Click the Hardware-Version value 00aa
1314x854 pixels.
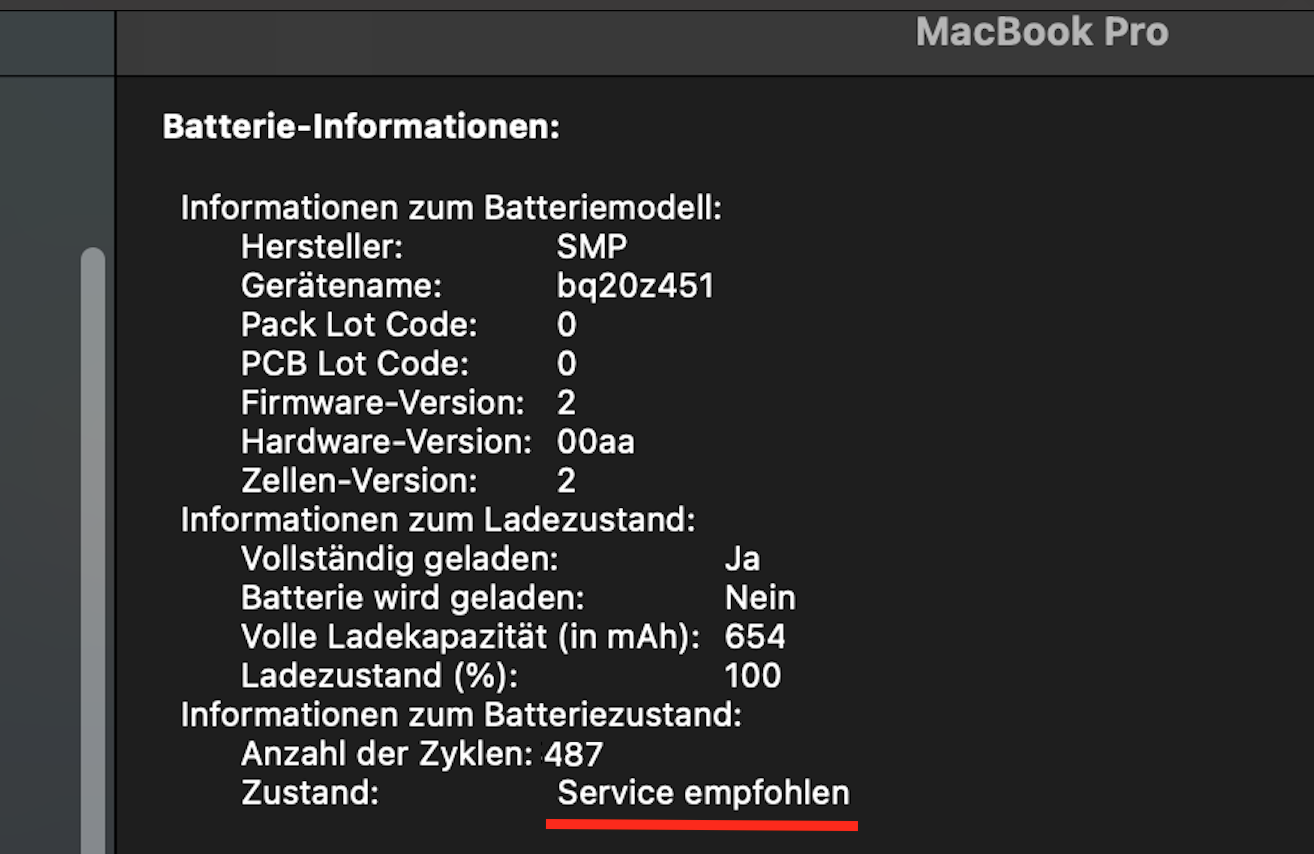pyautogui.click(x=595, y=442)
